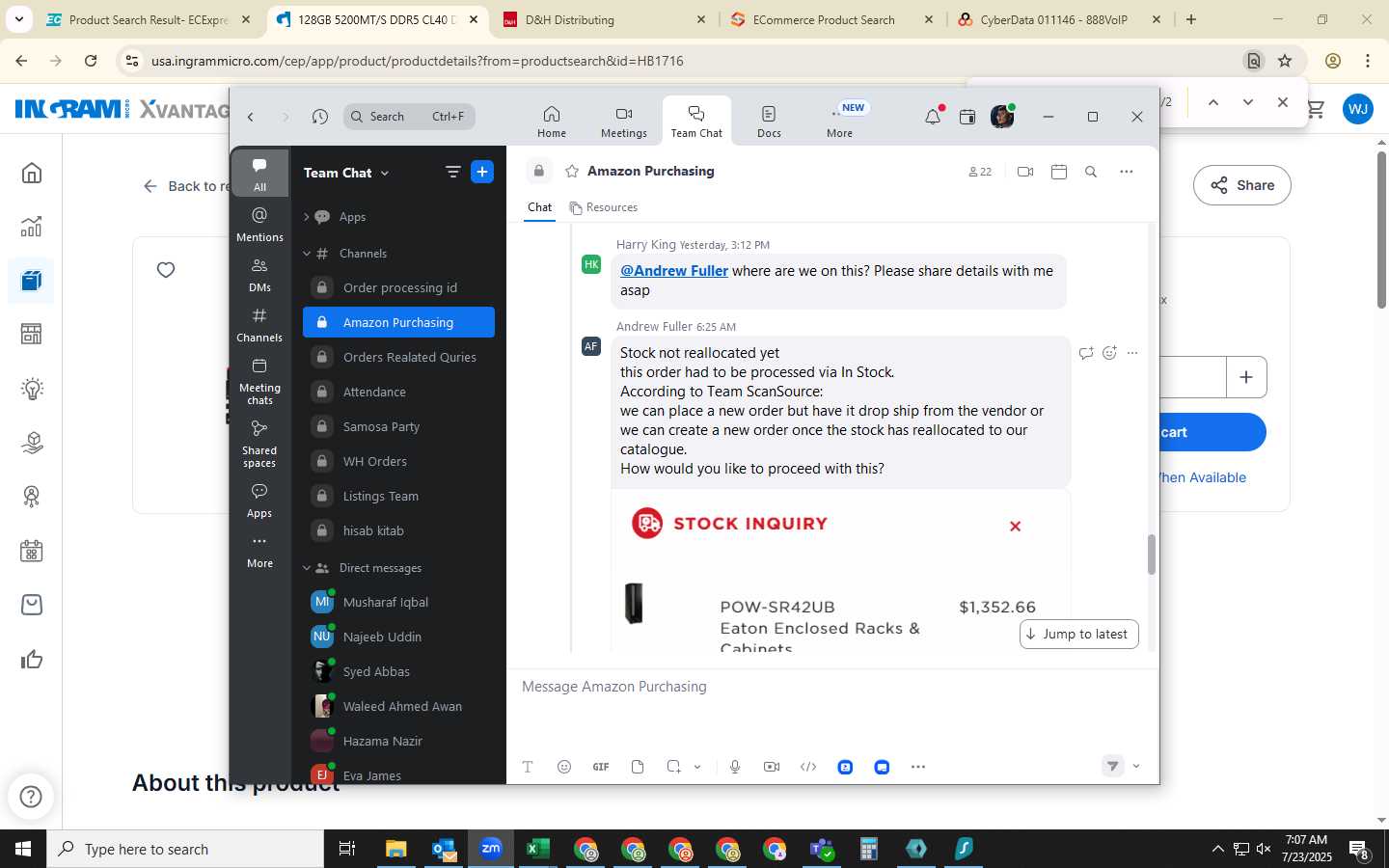Viewport: 1389px width, 868px height.
Task: Open the Zoom calendar icon in top bar
Action: click(x=967, y=117)
